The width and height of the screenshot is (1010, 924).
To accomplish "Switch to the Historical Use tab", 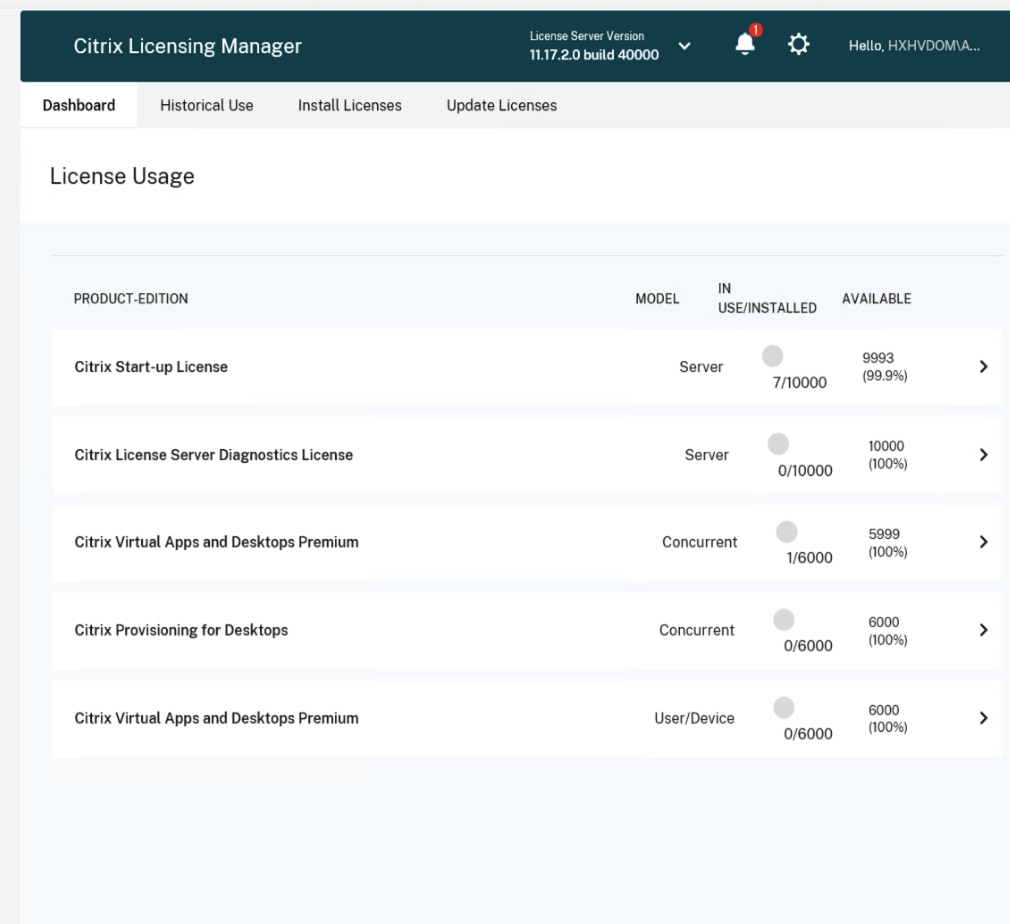I will pos(207,105).
